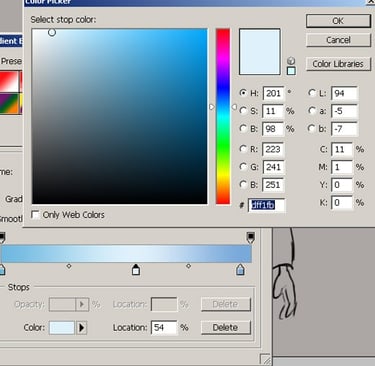Click the Cyan percentage field

click(x=342, y=149)
